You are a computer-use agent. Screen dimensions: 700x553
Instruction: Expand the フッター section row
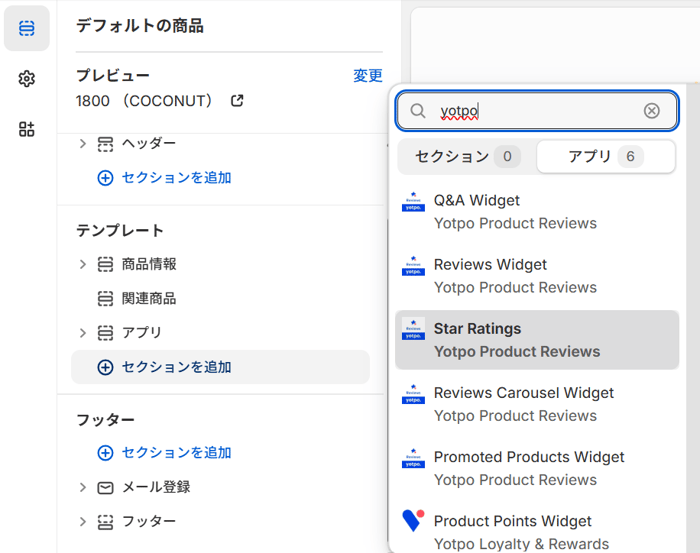pos(83,522)
